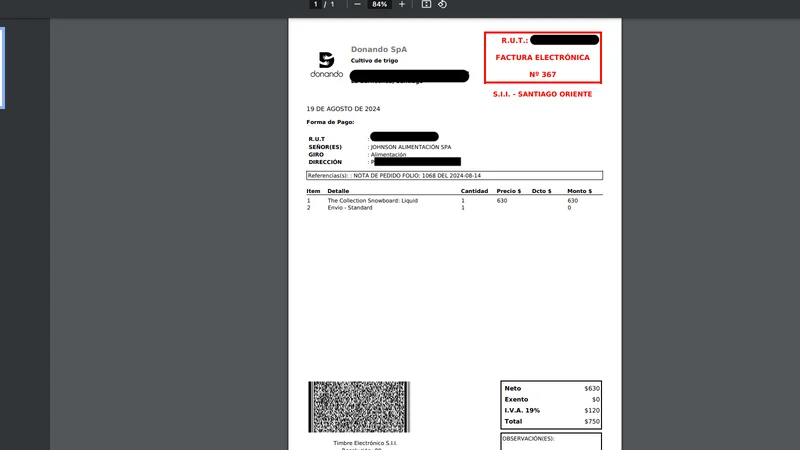
Task: Click the Cantidad column header
Action: [474, 191]
